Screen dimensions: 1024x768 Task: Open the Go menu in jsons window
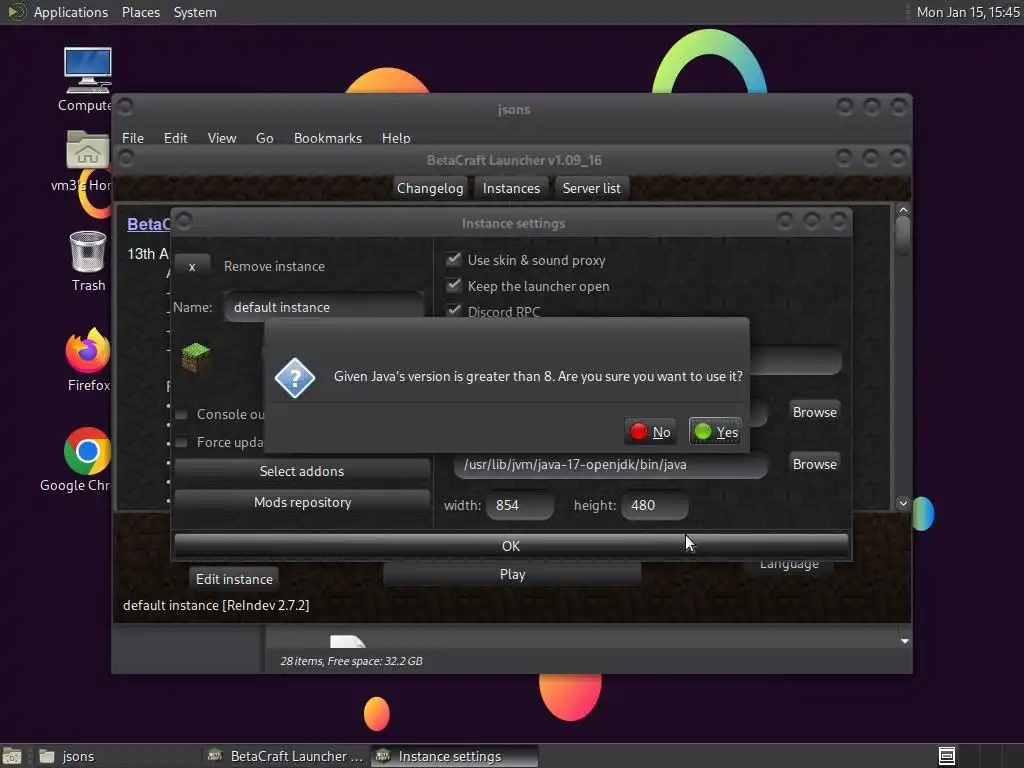[x=264, y=138]
